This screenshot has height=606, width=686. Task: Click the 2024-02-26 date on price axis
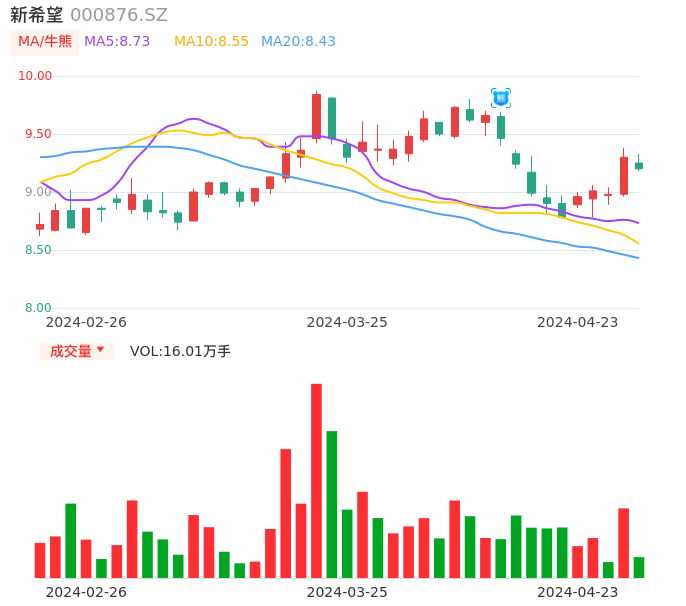tap(86, 322)
